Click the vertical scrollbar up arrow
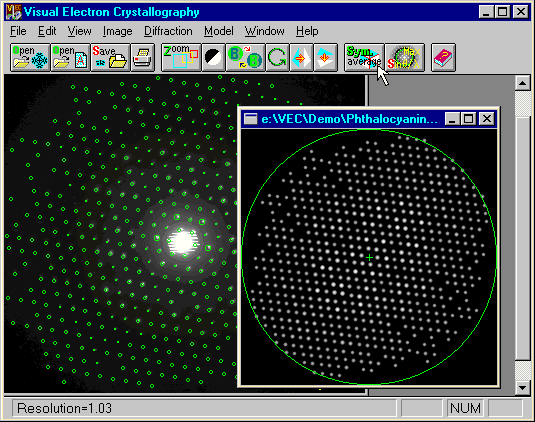535x422 pixels. click(x=522, y=83)
